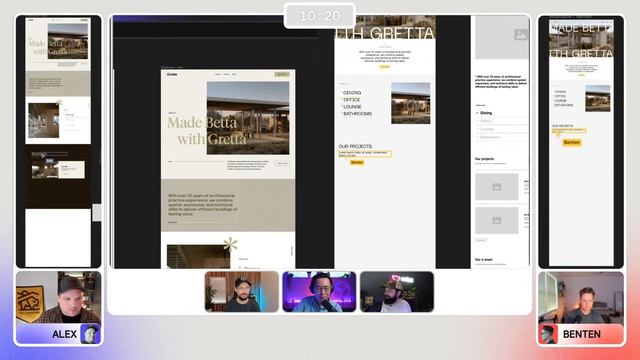Viewport: 640px width, 360px height.
Task: Select LOUNGE in the middle mockup list
Action: point(352,107)
